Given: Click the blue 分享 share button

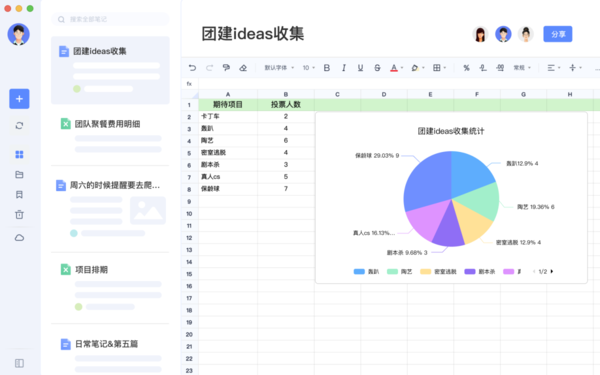Looking at the screenshot, I should pos(558,34).
